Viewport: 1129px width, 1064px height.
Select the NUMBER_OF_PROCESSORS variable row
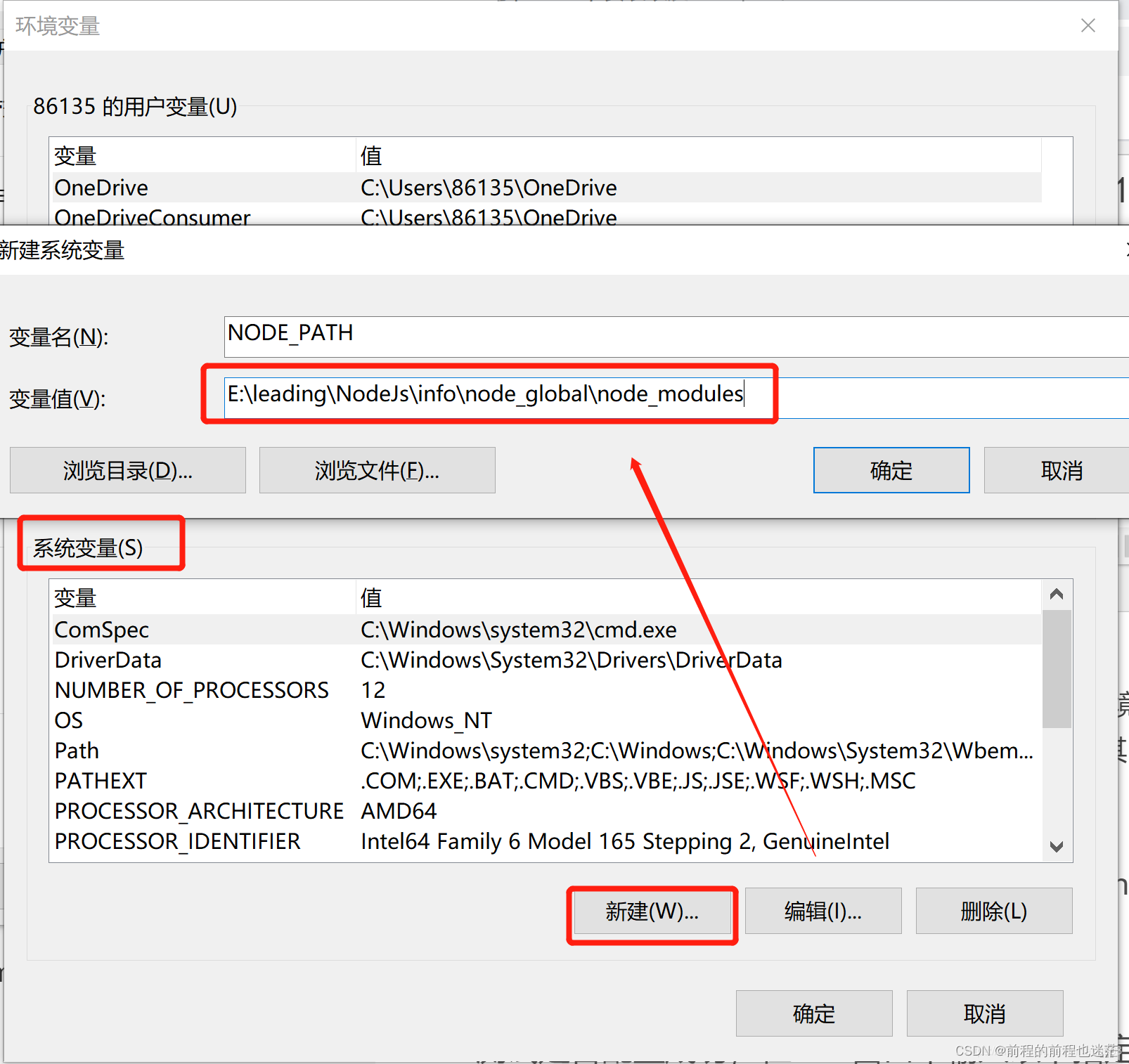(x=546, y=690)
